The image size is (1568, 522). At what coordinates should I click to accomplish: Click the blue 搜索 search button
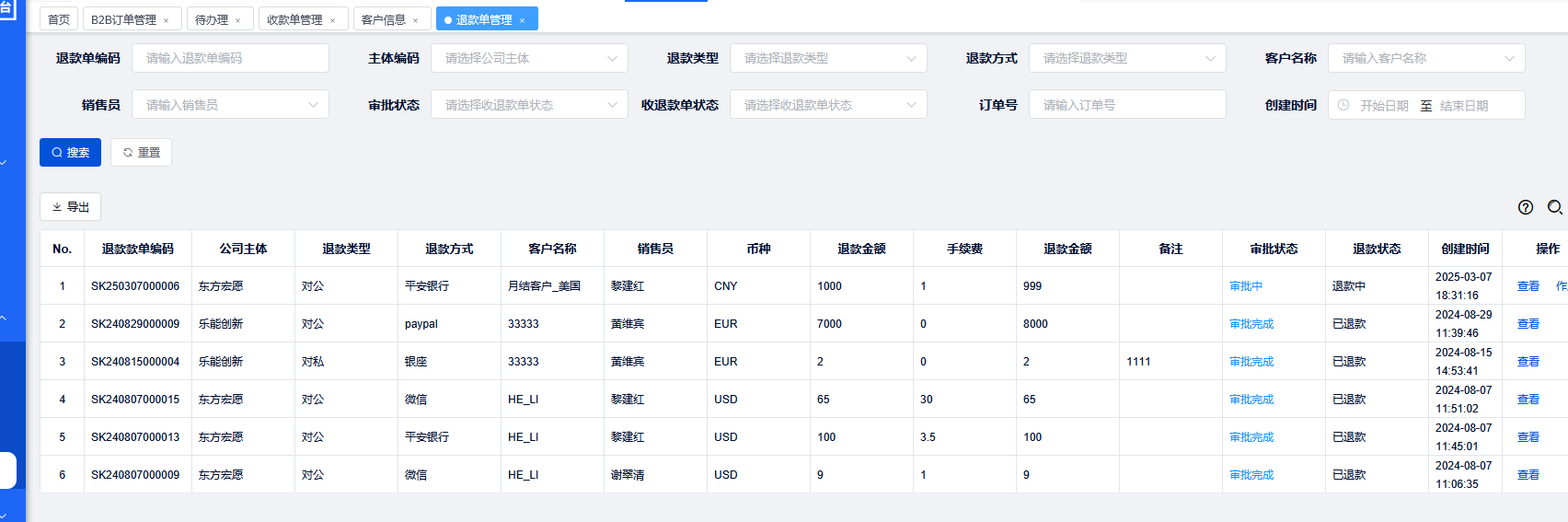(x=70, y=153)
